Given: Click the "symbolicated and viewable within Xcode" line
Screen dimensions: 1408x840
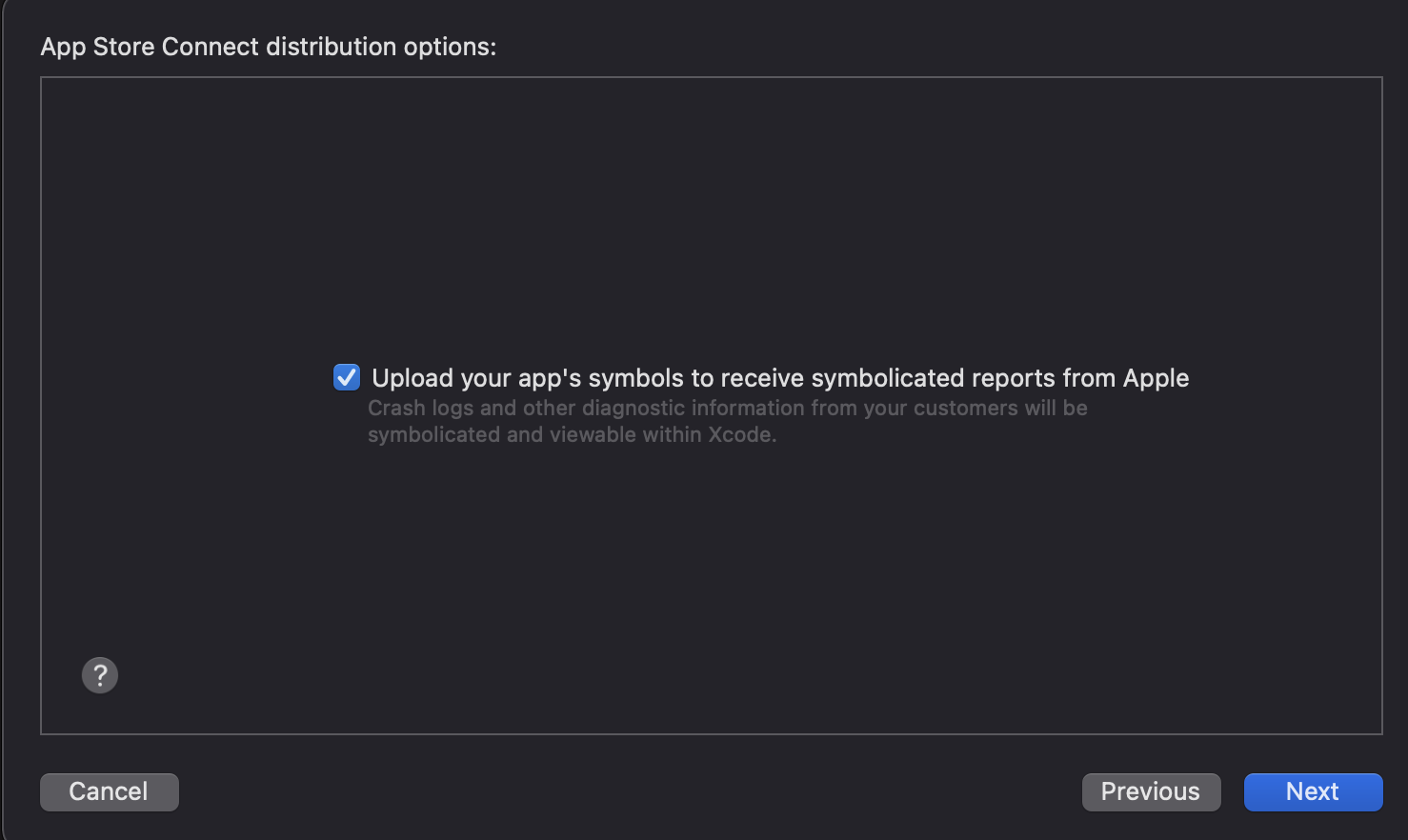Looking at the screenshot, I should (x=572, y=435).
